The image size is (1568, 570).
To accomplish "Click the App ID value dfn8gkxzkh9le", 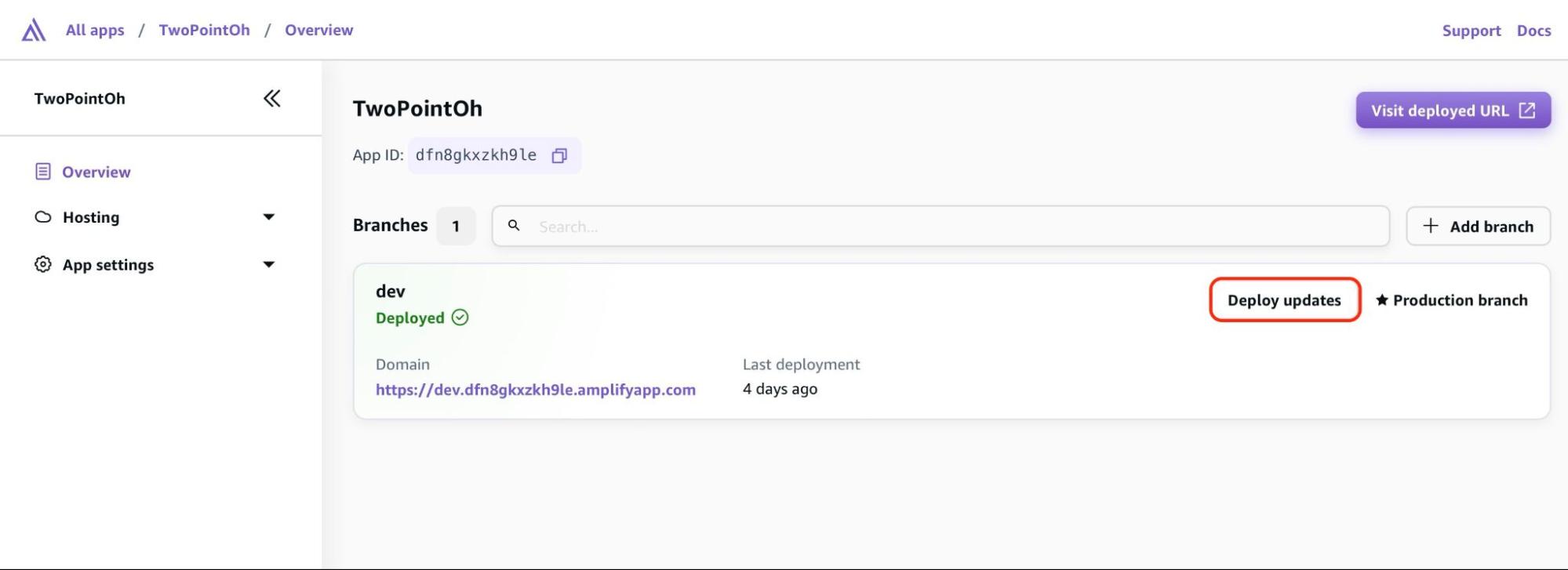I will point(476,155).
